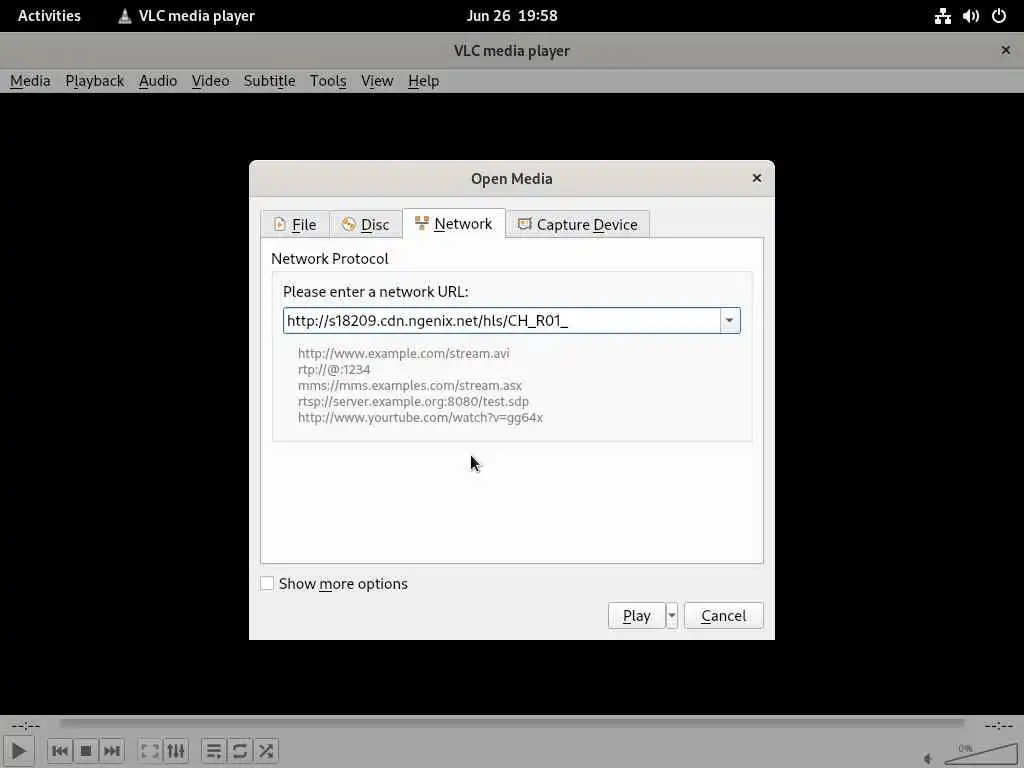1024x768 pixels.
Task: Click into the network URL input field
Action: coord(502,321)
